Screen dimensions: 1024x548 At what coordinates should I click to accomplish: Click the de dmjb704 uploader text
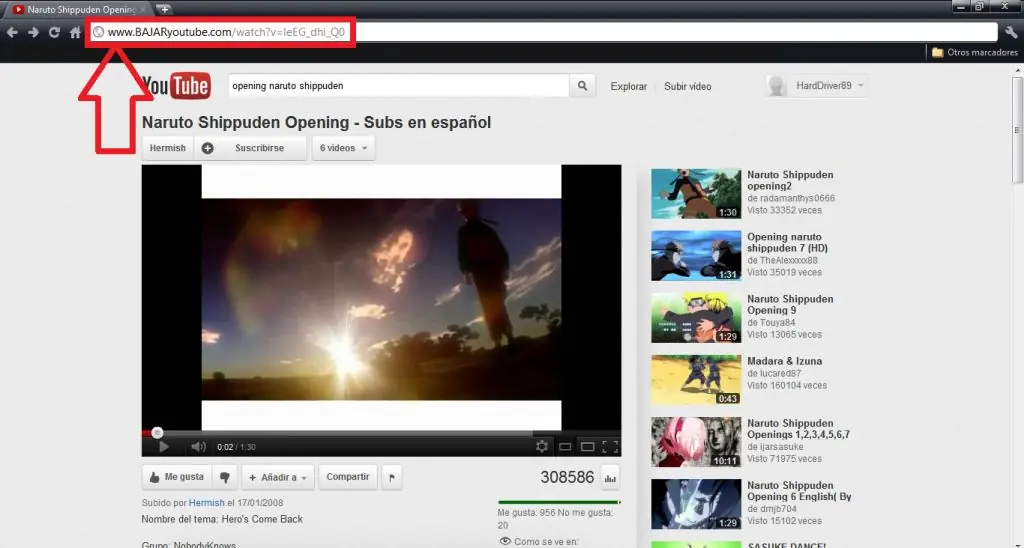coord(772,509)
